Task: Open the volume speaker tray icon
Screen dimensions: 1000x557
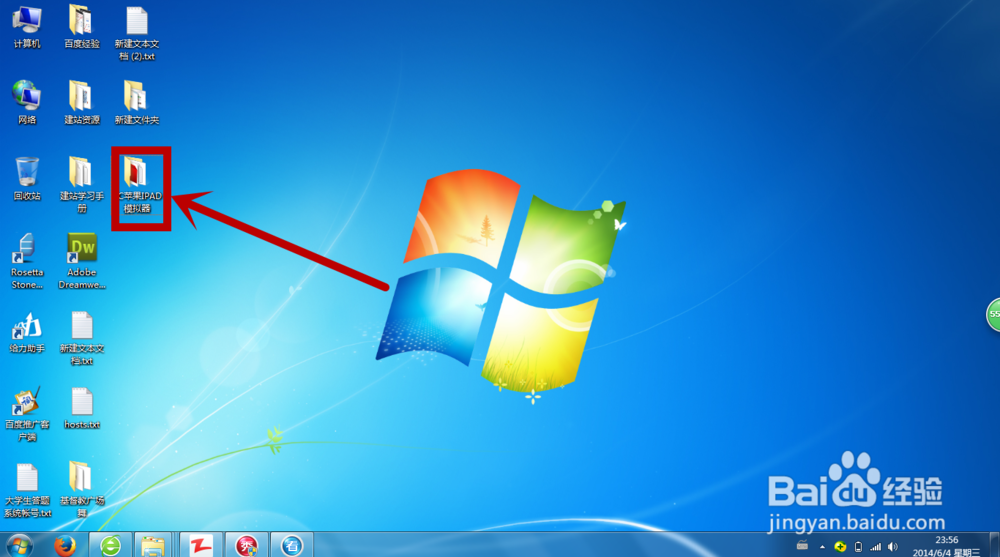Action: (x=893, y=547)
